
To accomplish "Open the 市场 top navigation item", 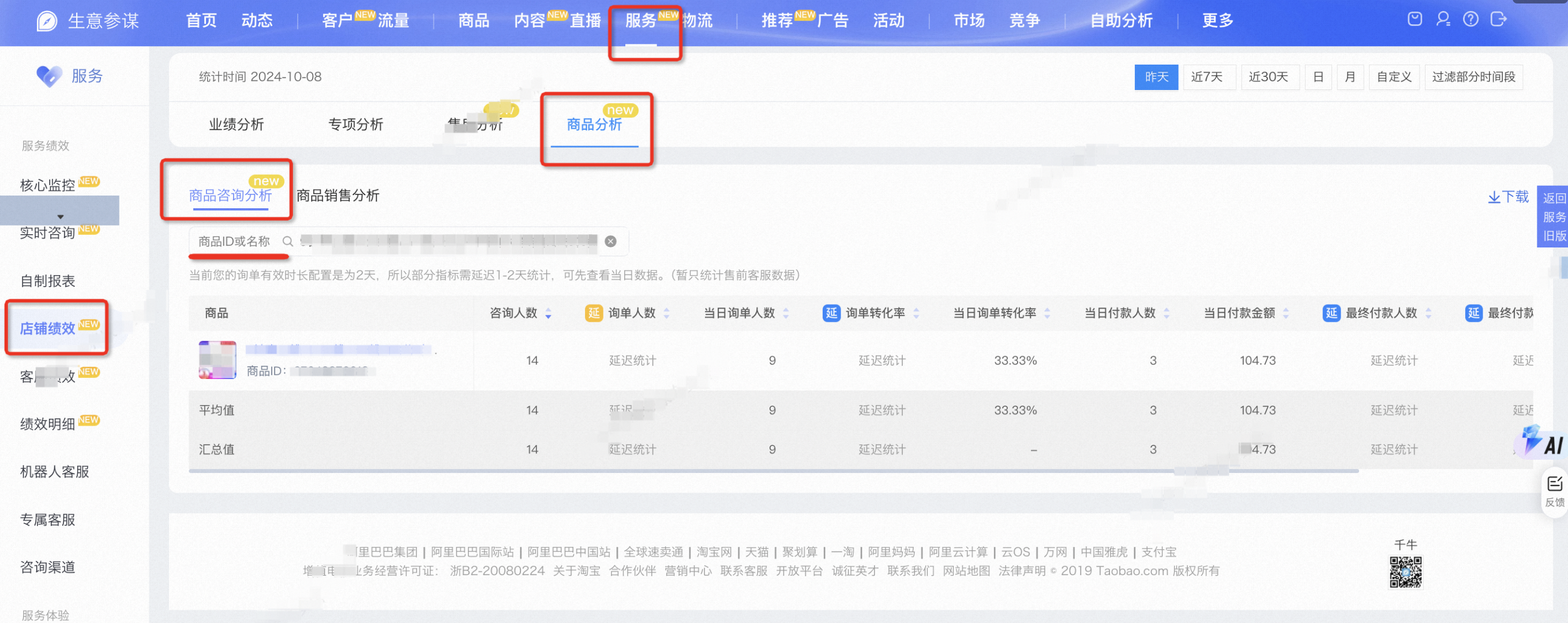I will (x=969, y=21).
